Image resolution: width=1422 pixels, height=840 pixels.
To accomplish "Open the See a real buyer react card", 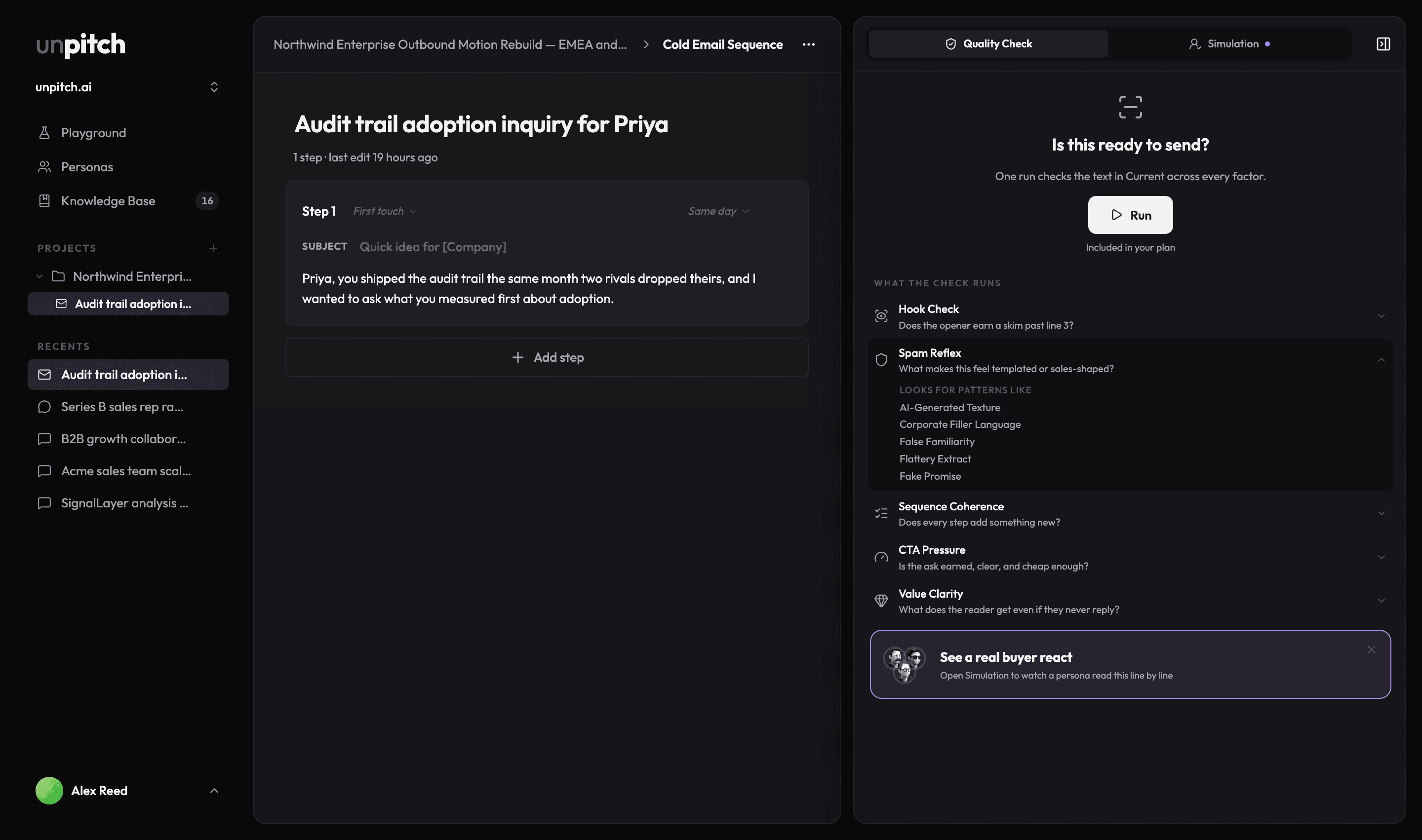I will [x=1130, y=664].
